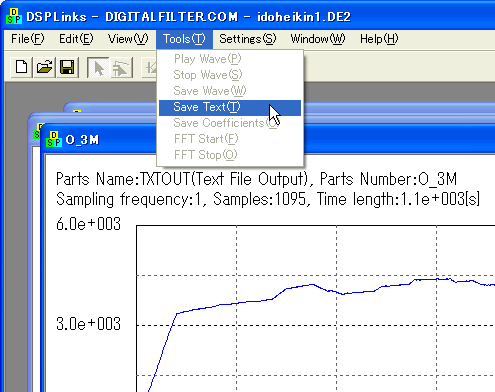The height and width of the screenshot is (392, 495).
Task: Open the Help(H) menu
Action: (379, 39)
